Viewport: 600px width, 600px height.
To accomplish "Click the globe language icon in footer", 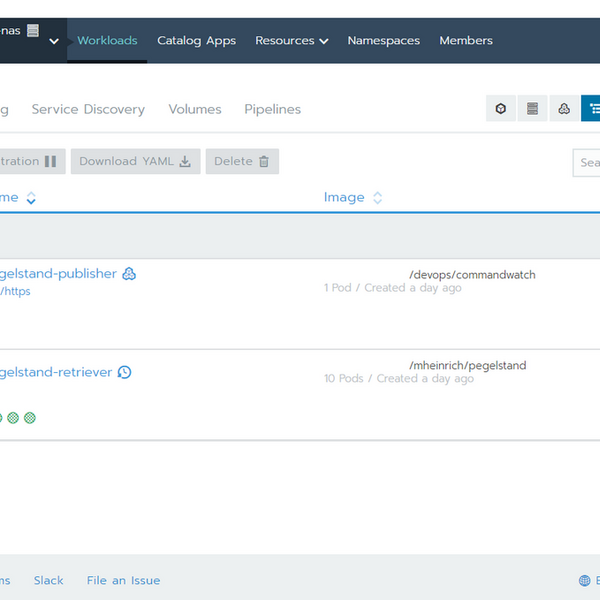I will (x=585, y=581).
